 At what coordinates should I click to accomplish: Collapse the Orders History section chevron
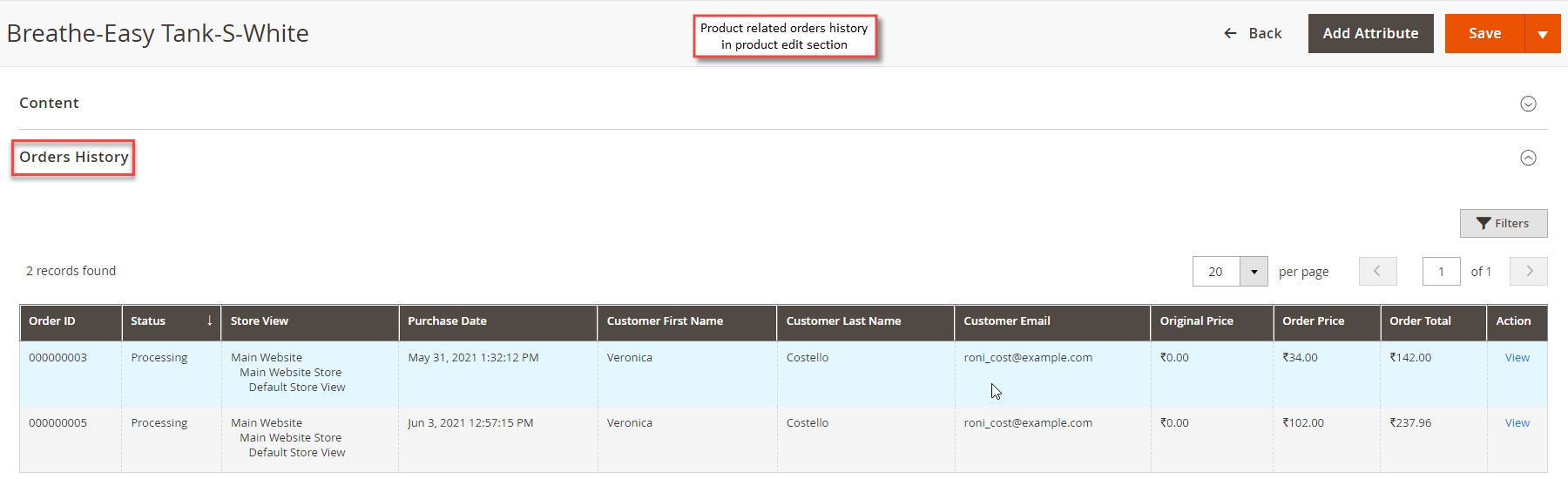click(1528, 158)
